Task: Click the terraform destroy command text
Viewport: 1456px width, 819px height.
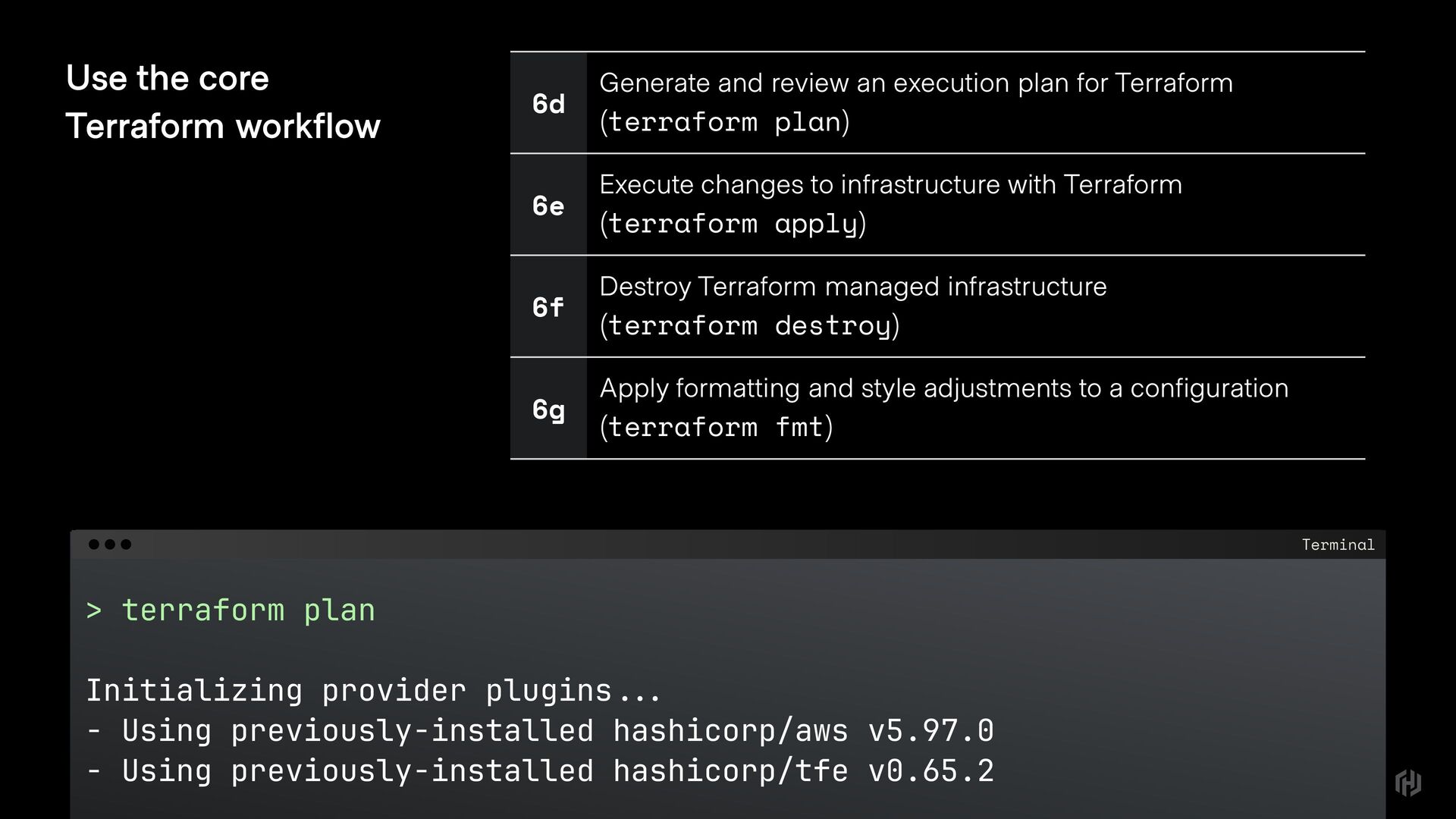Action: (x=749, y=325)
